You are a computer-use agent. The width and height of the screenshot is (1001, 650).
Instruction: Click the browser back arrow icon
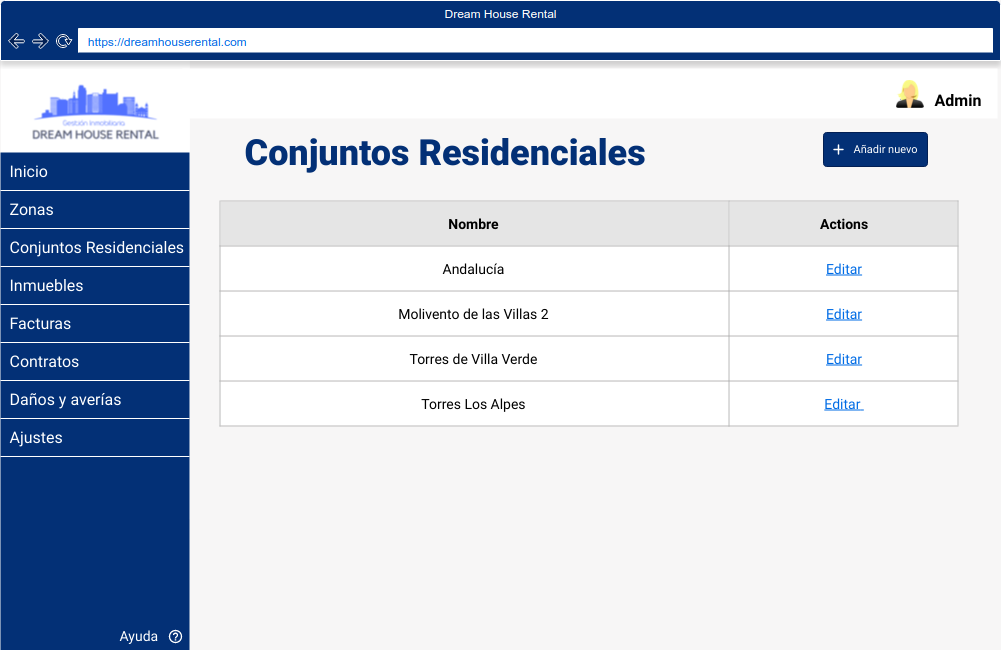click(16, 41)
